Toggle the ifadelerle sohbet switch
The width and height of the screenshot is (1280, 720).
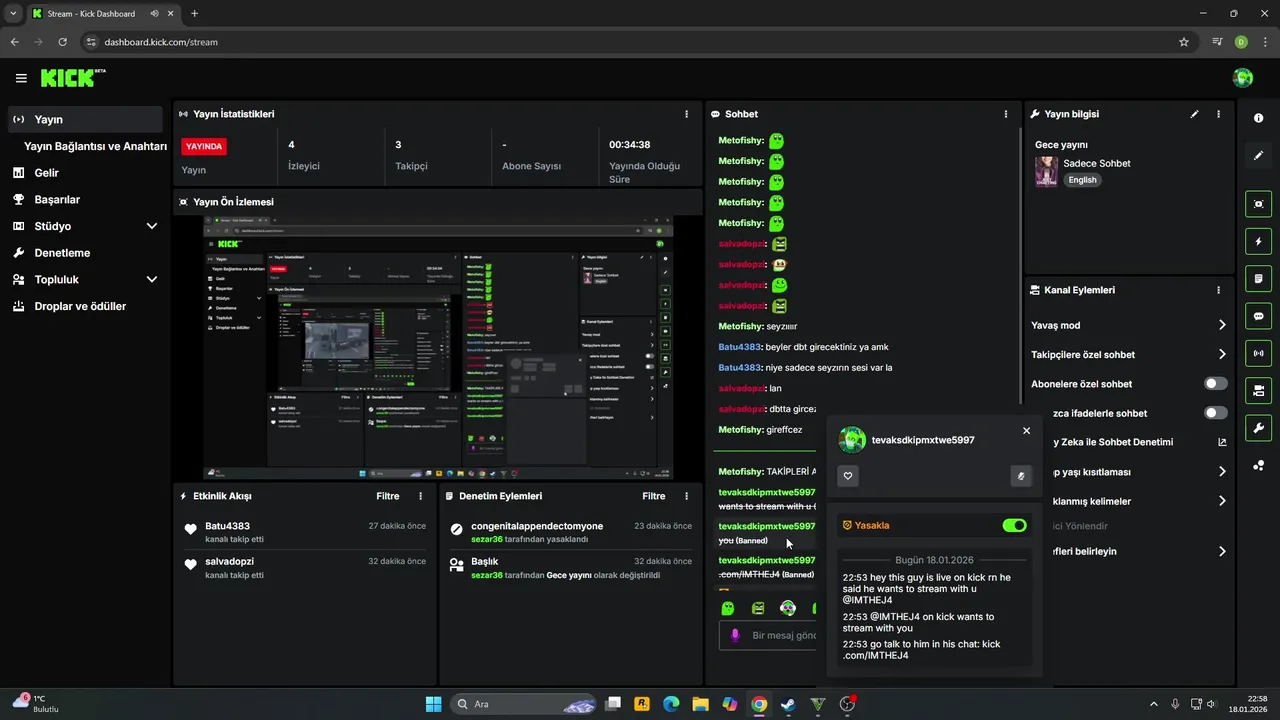[1216, 413]
